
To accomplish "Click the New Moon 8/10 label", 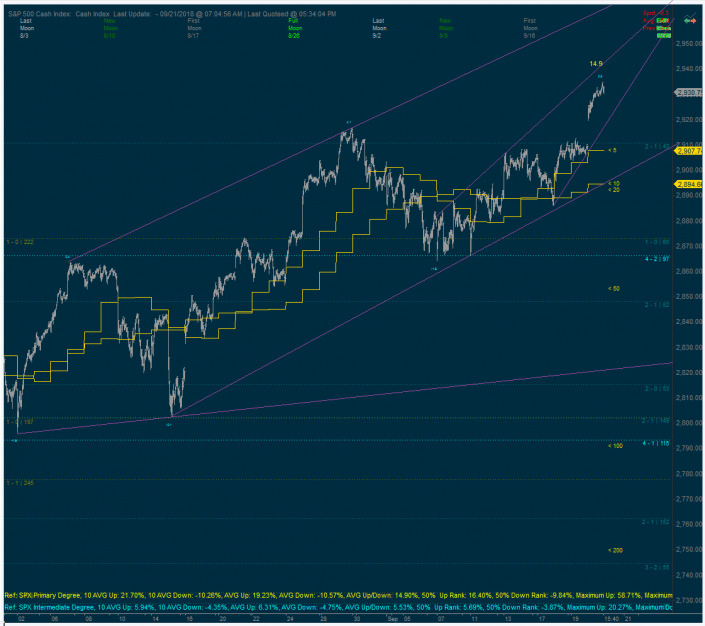I will click(110, 28).
